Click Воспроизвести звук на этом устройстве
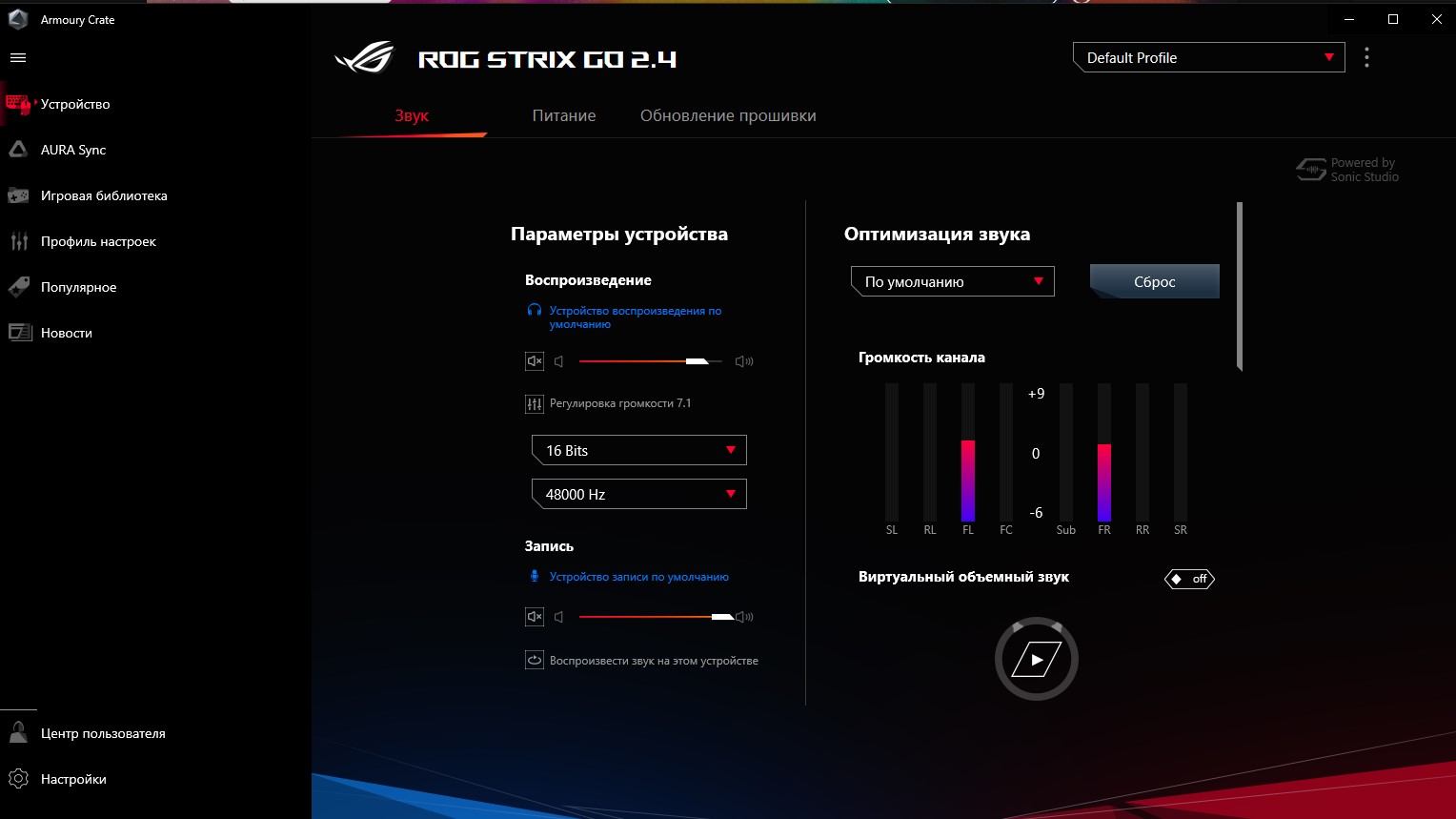This screenshot has width=1456, height=819. click(x=654, y=661)
